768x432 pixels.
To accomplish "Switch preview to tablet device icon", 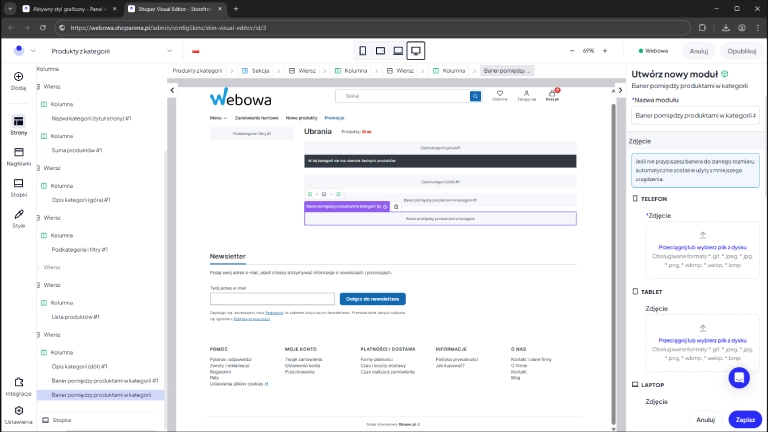I will pyautogui.click(x=380, y=50).
